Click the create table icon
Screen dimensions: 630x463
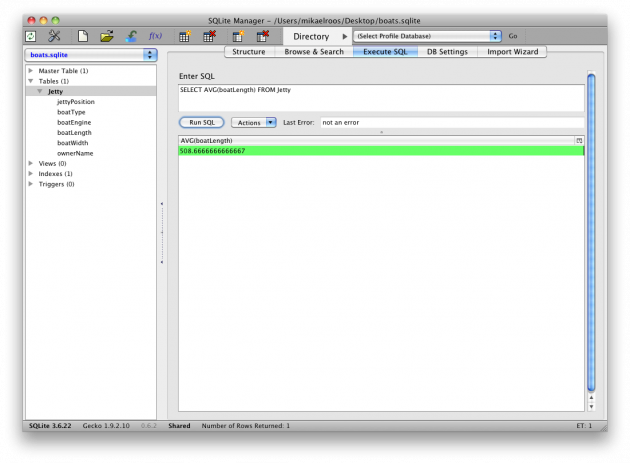click(185, 36)
